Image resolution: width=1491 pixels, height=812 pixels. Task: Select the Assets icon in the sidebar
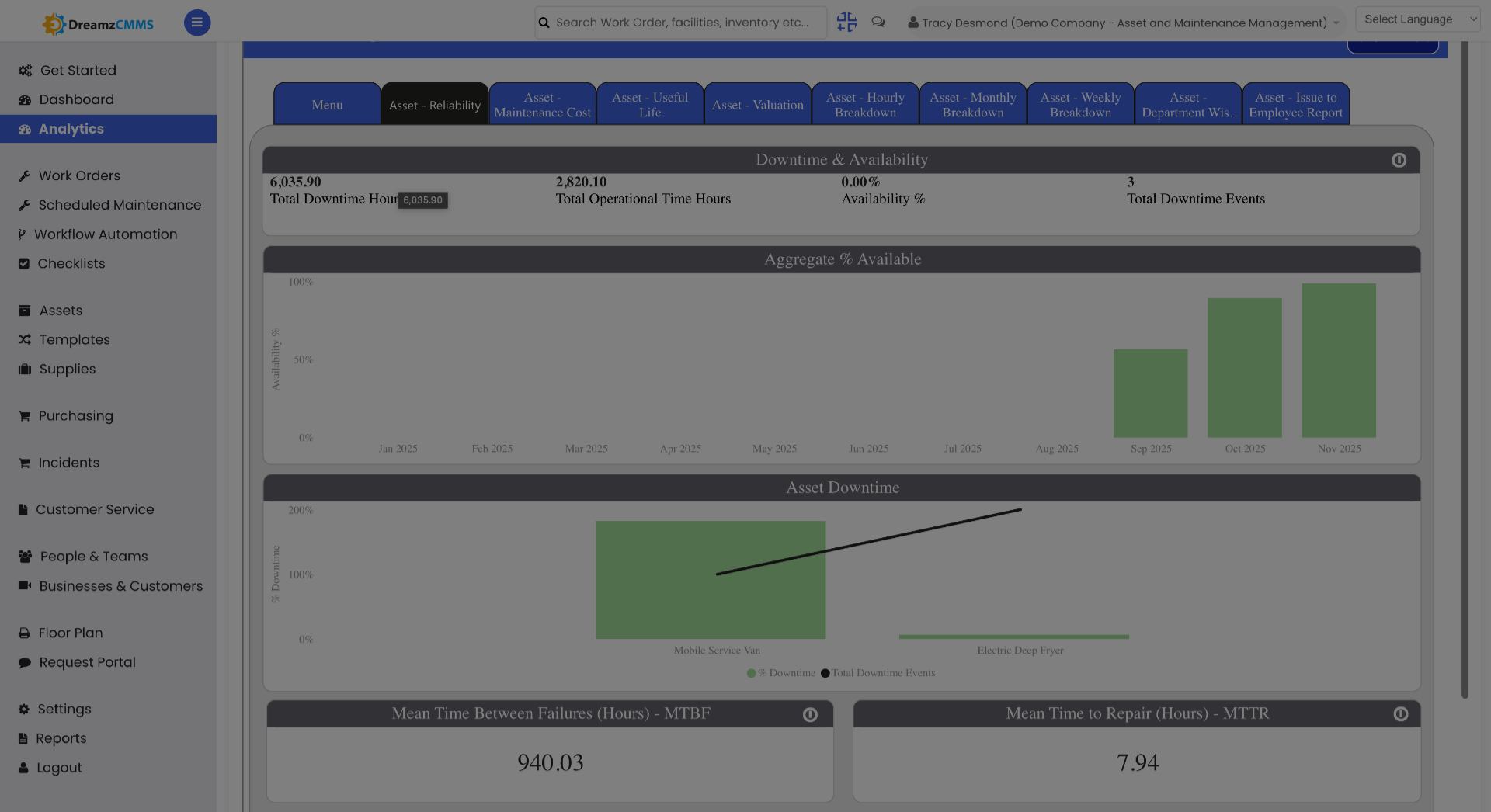click(24, 310)
